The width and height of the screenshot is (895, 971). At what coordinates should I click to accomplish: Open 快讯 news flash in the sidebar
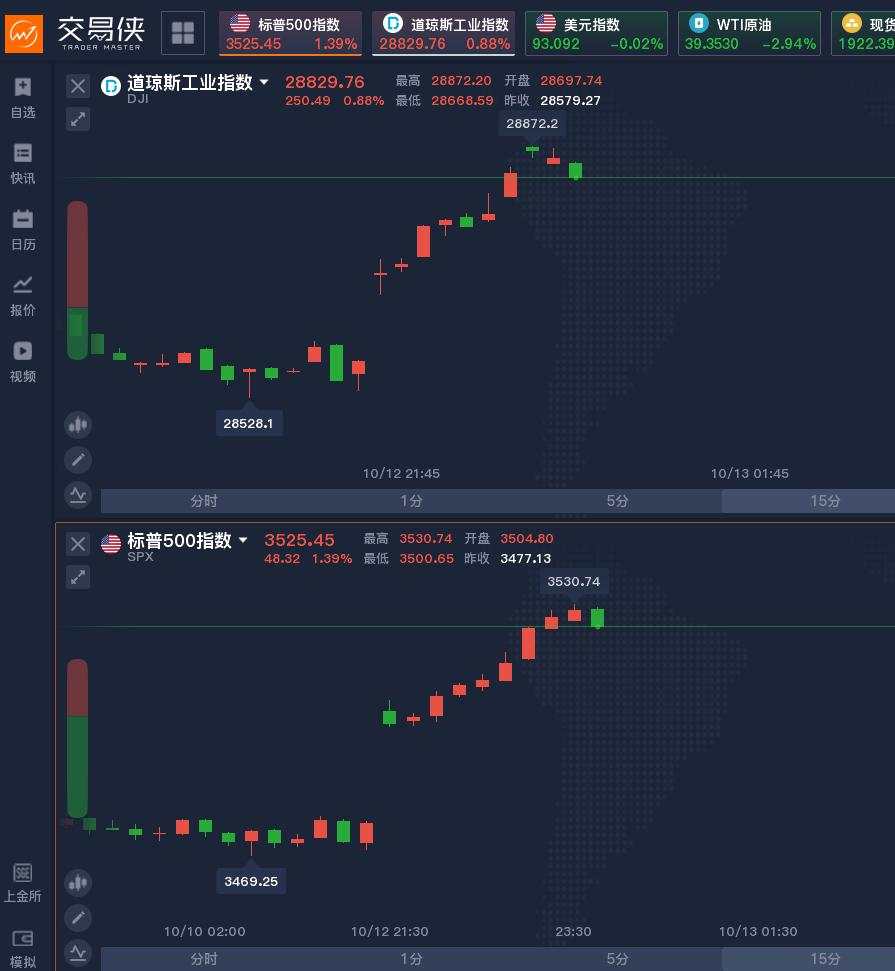pos(23,164)
